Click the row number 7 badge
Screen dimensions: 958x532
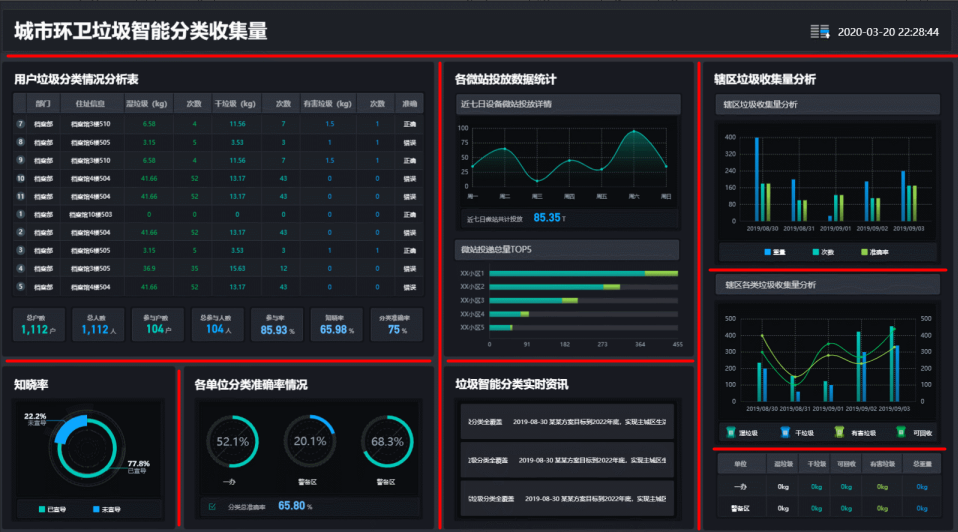(21, 124)
